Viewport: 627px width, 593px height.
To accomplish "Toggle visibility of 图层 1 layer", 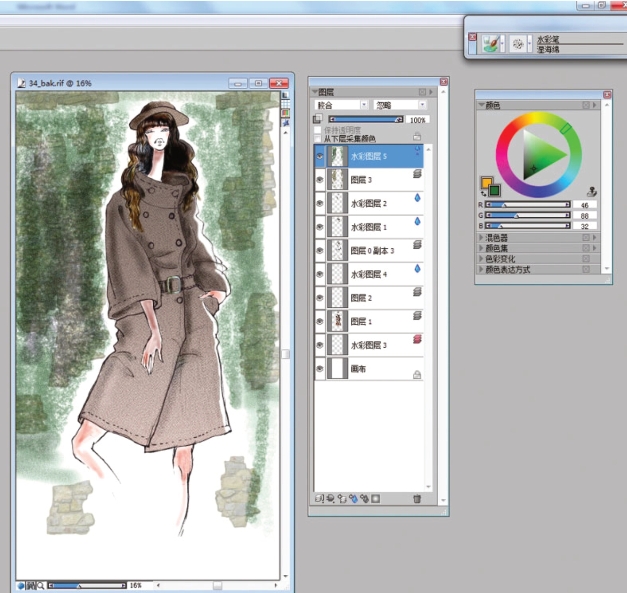I will click(320, 321).
